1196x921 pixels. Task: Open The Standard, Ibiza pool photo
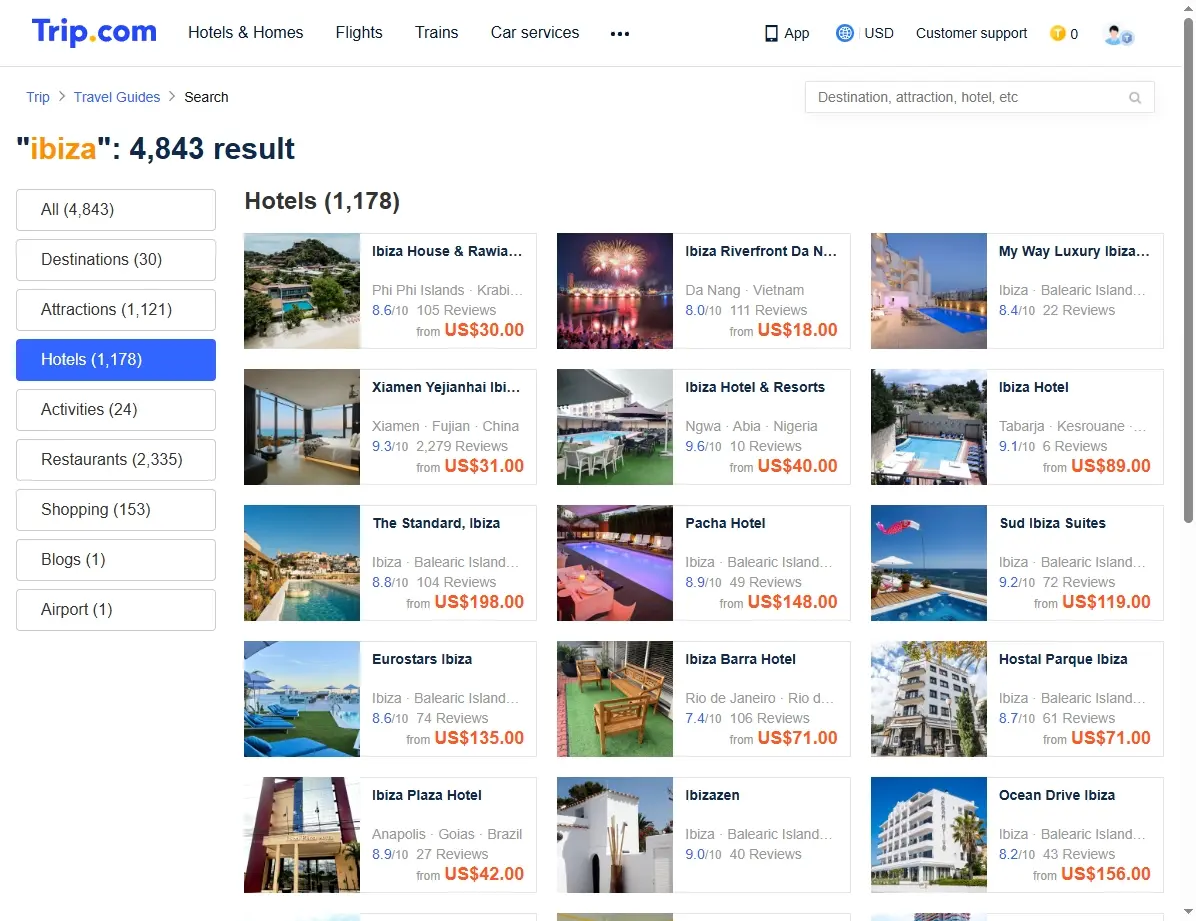click(x=302, y=563)
